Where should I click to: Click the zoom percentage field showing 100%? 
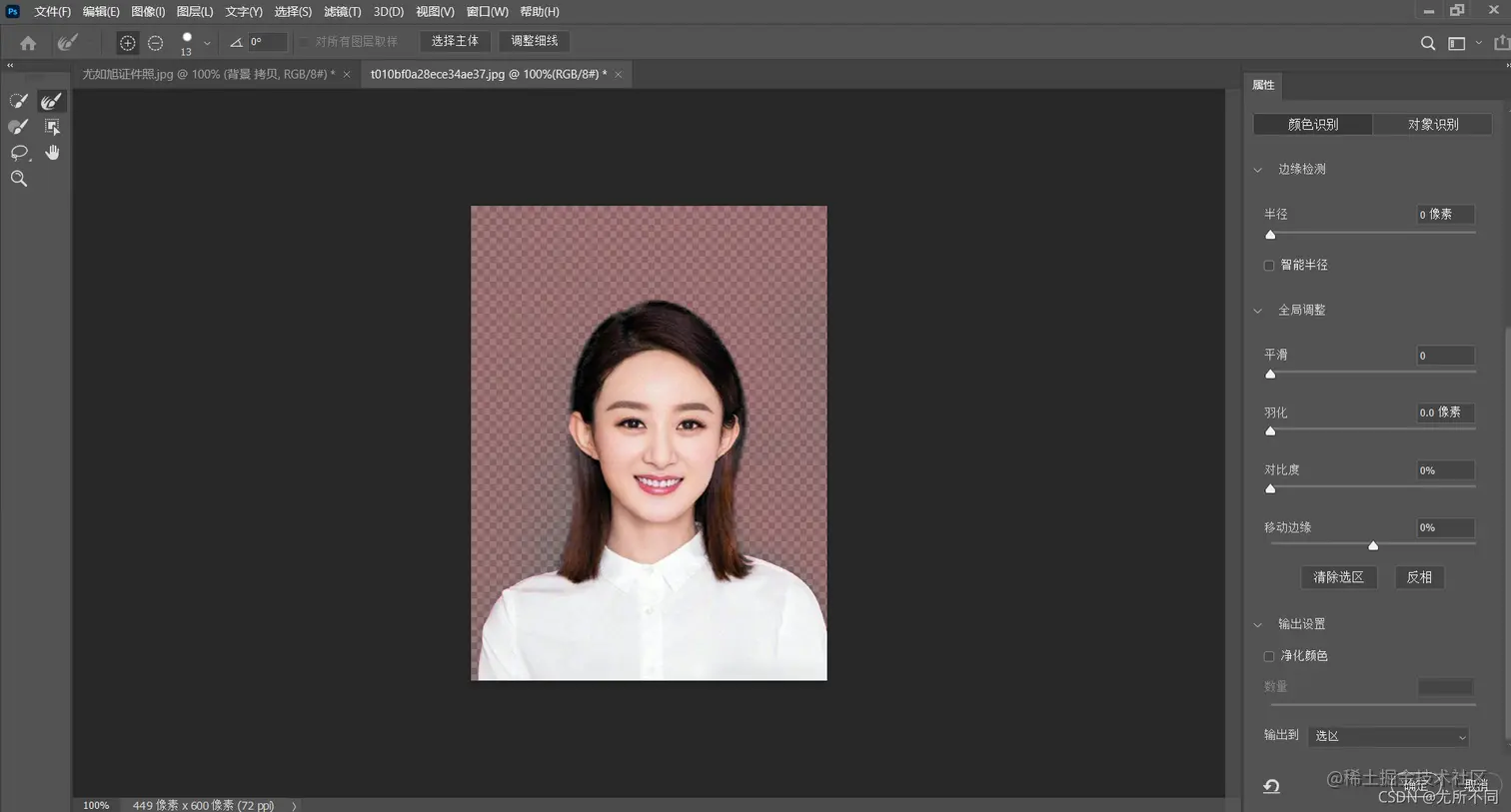point(96,805)
